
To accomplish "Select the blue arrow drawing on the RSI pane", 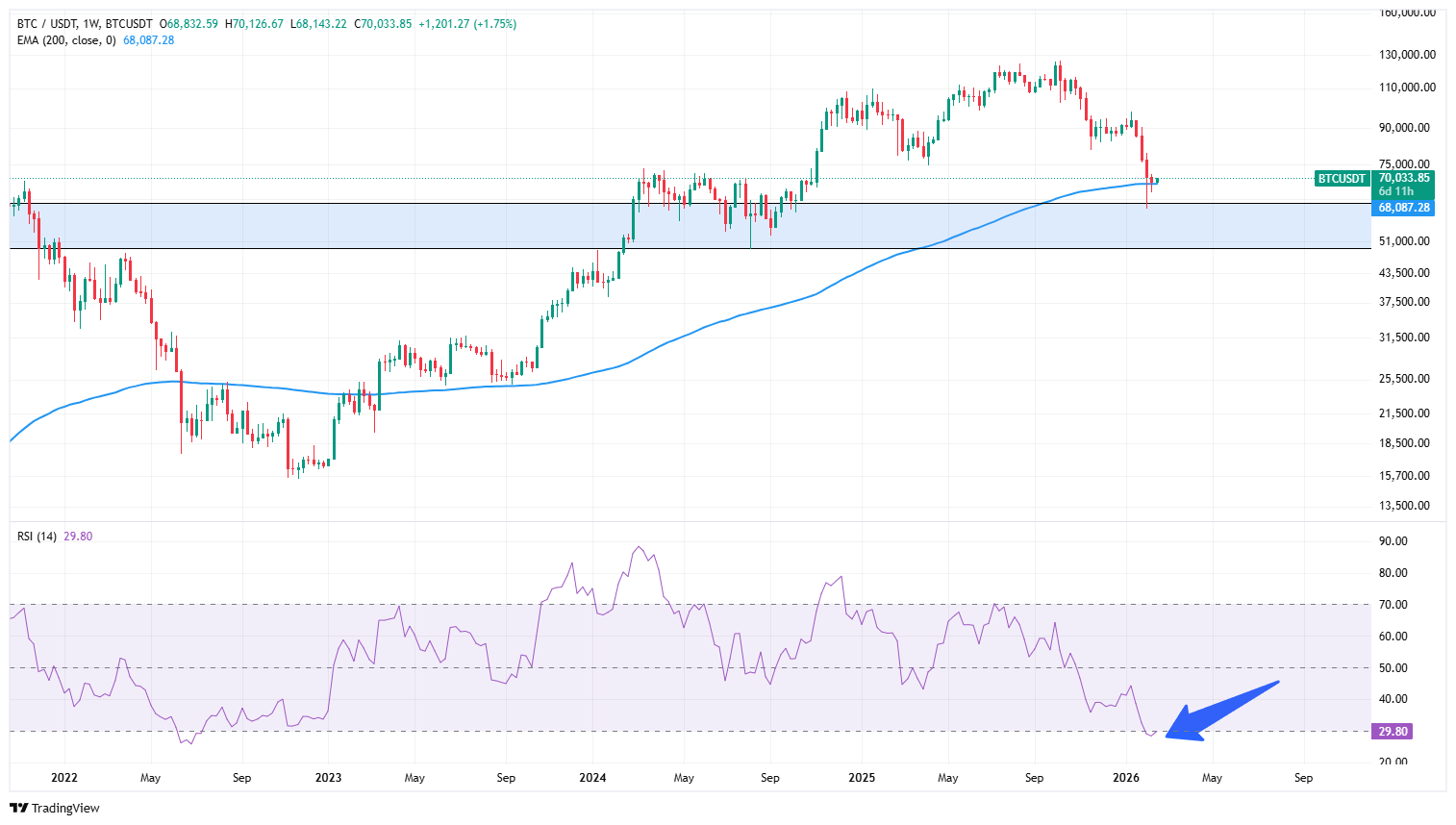I will (x=1223, y=711).
